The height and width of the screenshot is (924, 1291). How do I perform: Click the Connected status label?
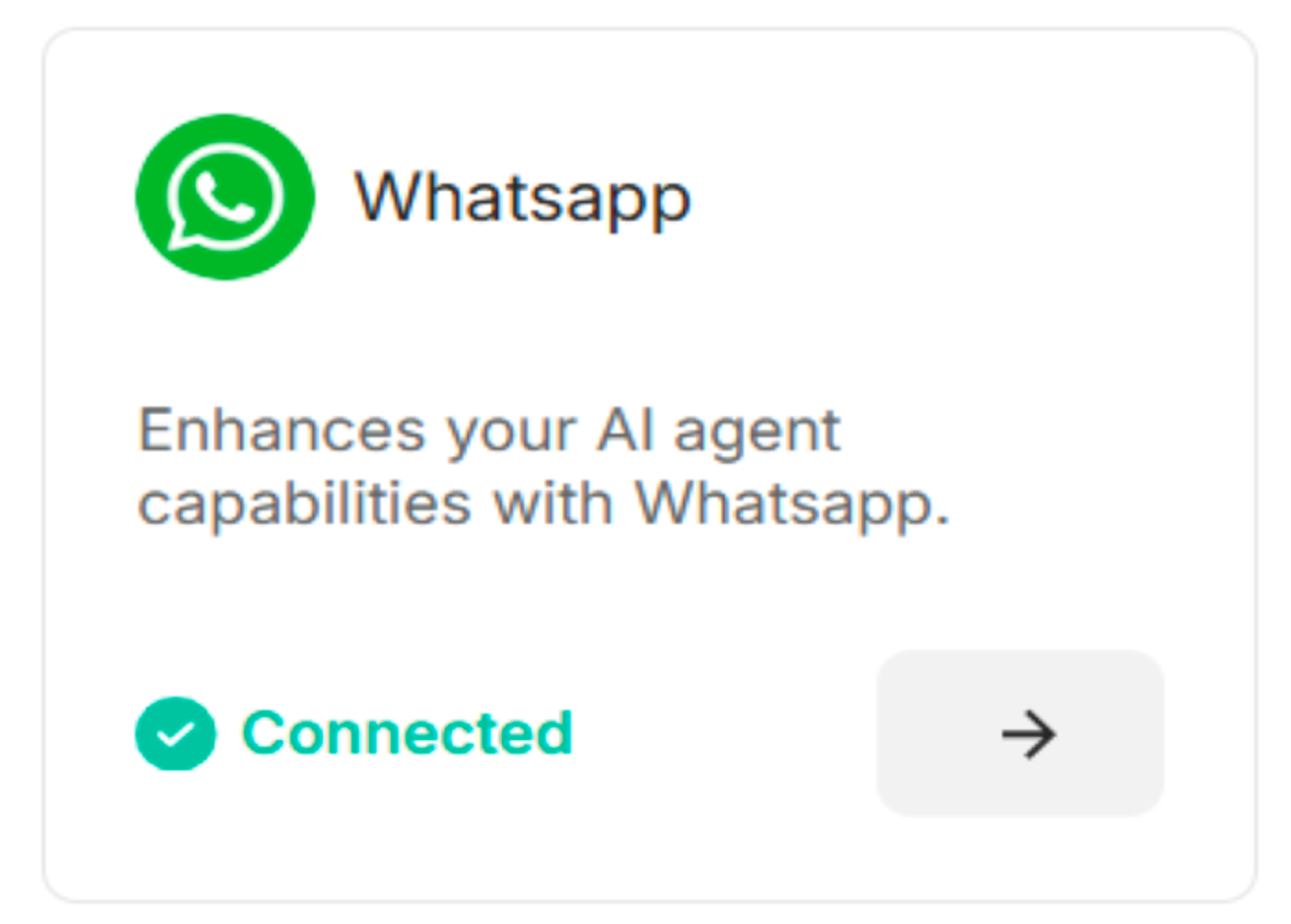click(x=407, y=732)
